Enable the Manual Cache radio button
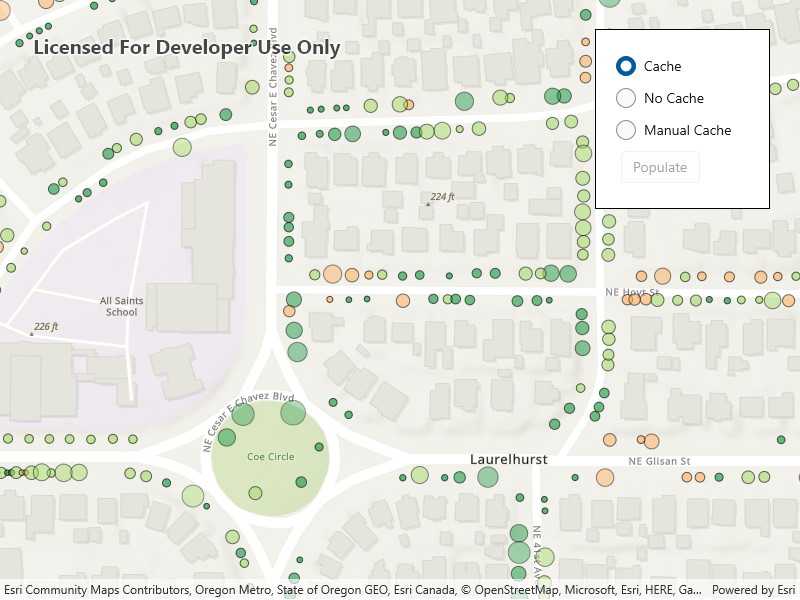The width and height of the screenshot is (800, 600). click(x=626, y=130)
